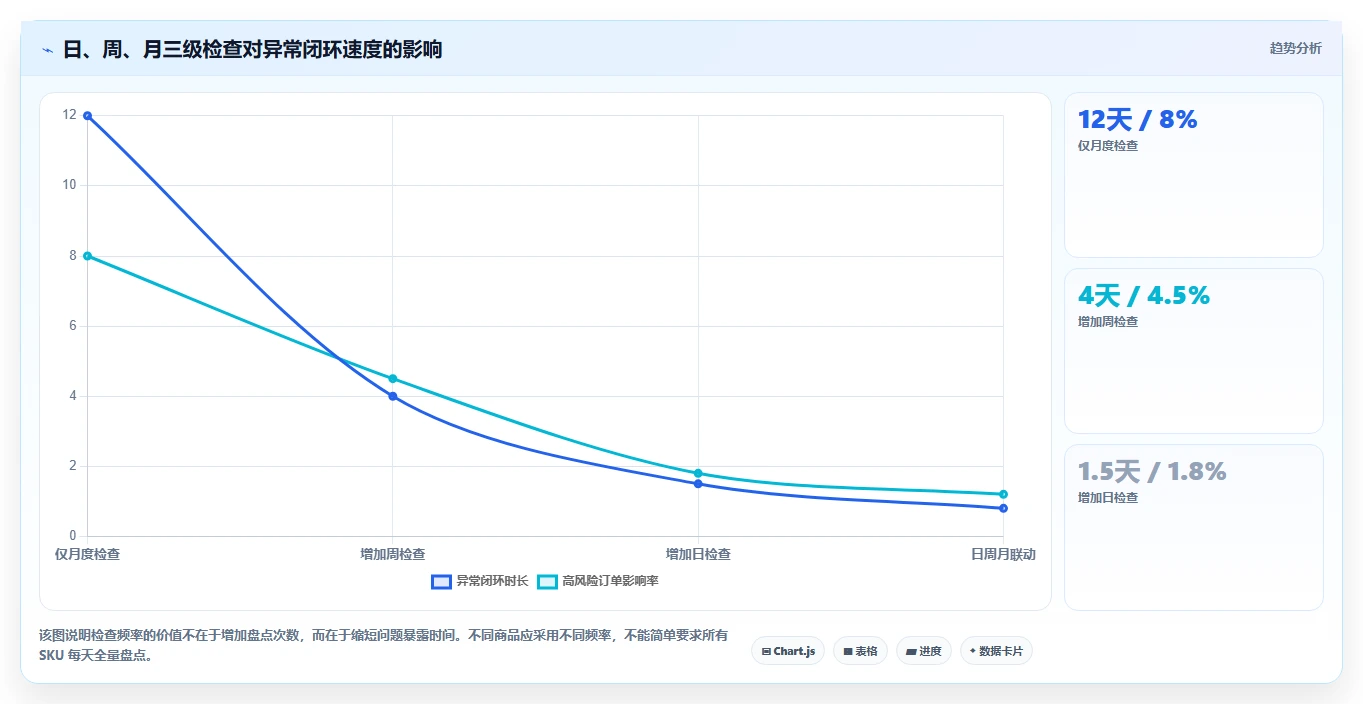Viewport: 1363px width, 704px height.
Task: Click the blue point at 增加周检查 (4)
Action: point(393,396)
